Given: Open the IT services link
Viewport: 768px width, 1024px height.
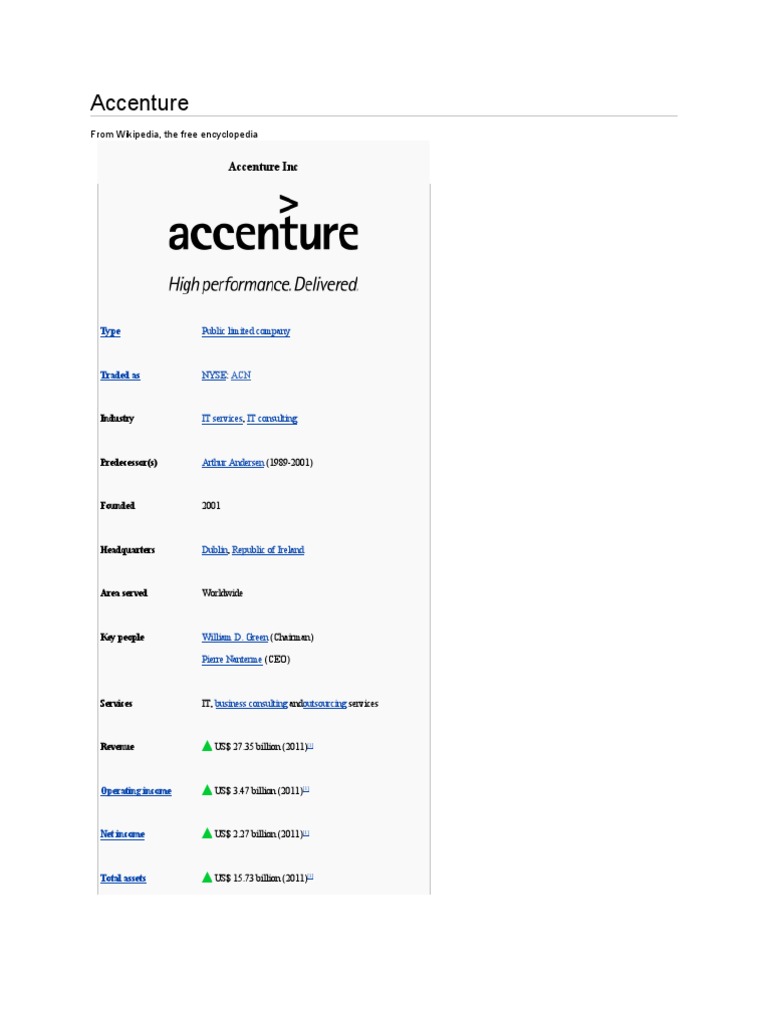Looking at the screenshot, I should [x=222, y=419].
